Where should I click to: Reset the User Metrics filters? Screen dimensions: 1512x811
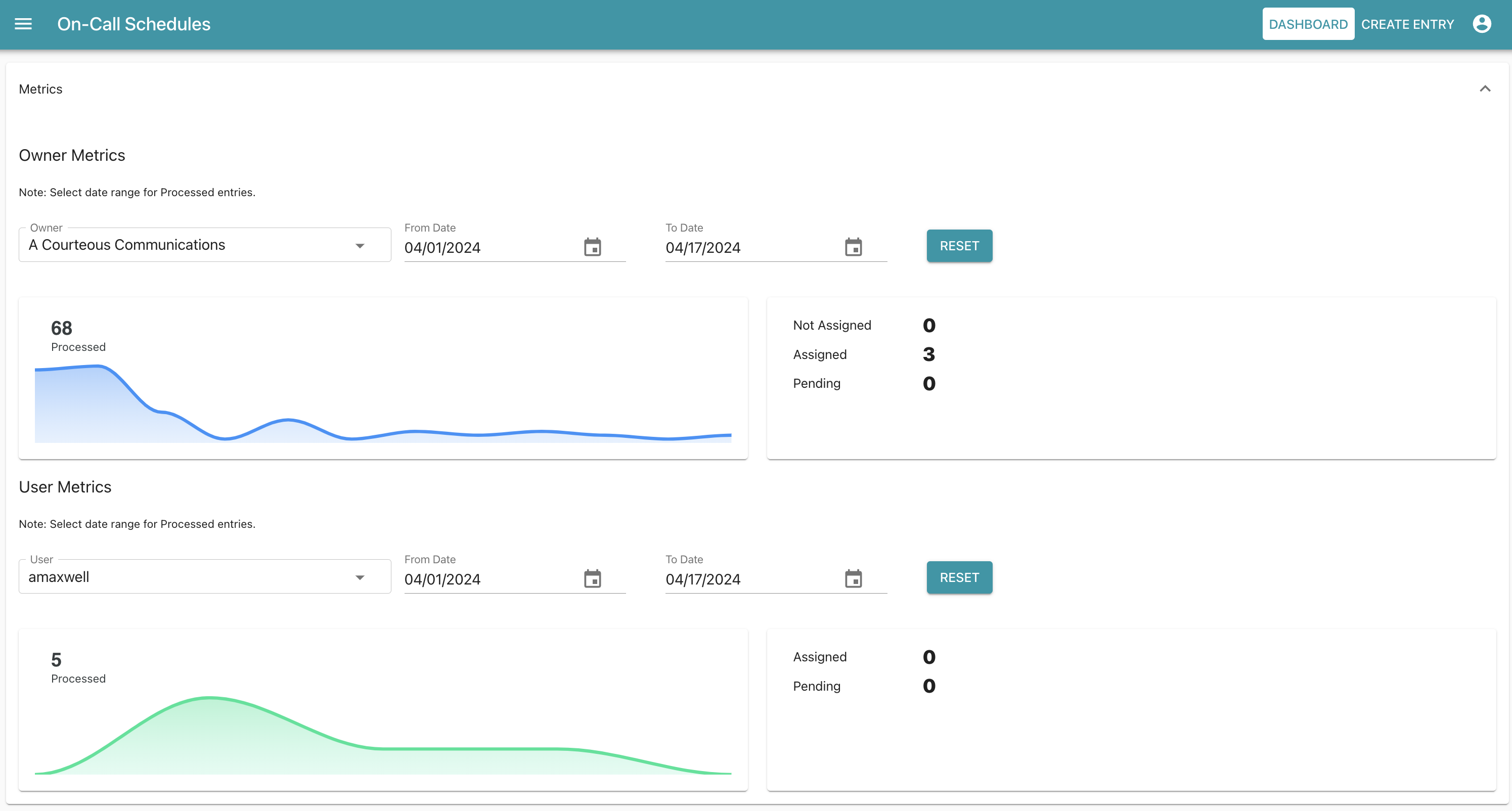click(959, 577)
